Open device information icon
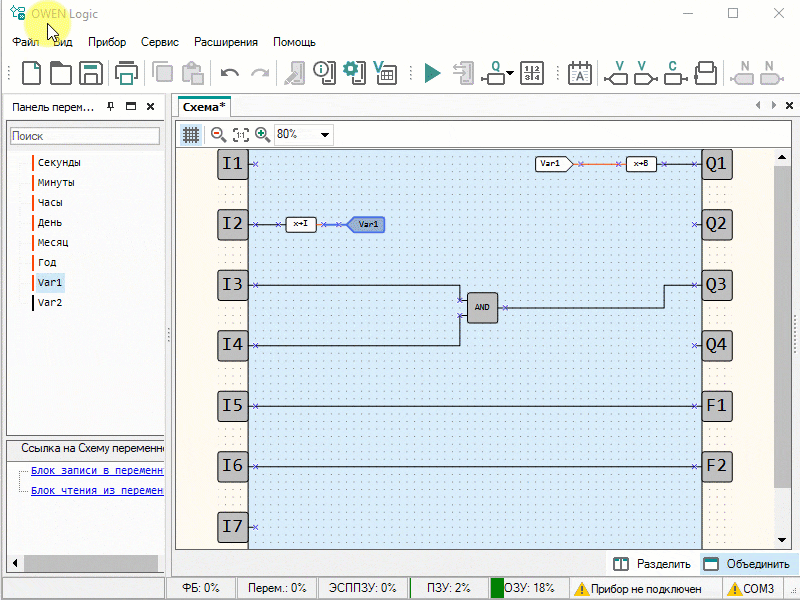 [x=324, y=73]
